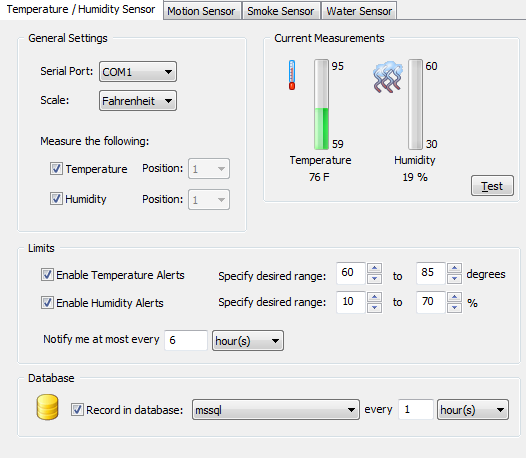Increase the minimum temperature limit spinner
The image size is (526, 459).
point(374,268)
